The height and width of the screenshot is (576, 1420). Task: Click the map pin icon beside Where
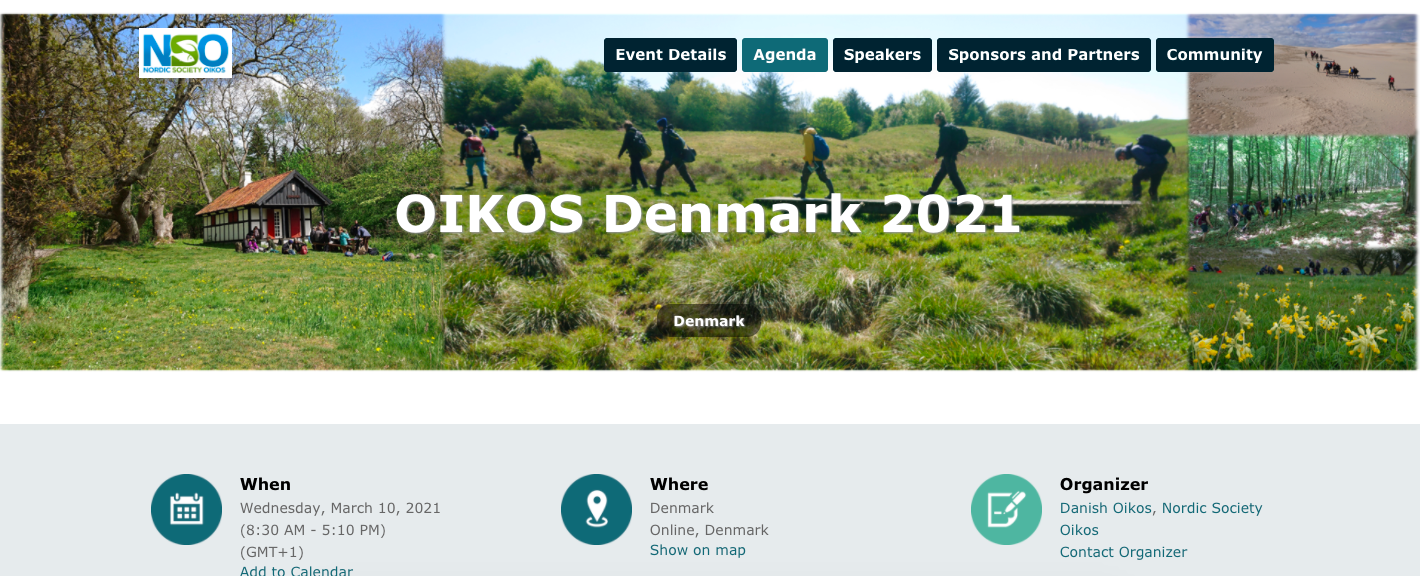point(596,509)
